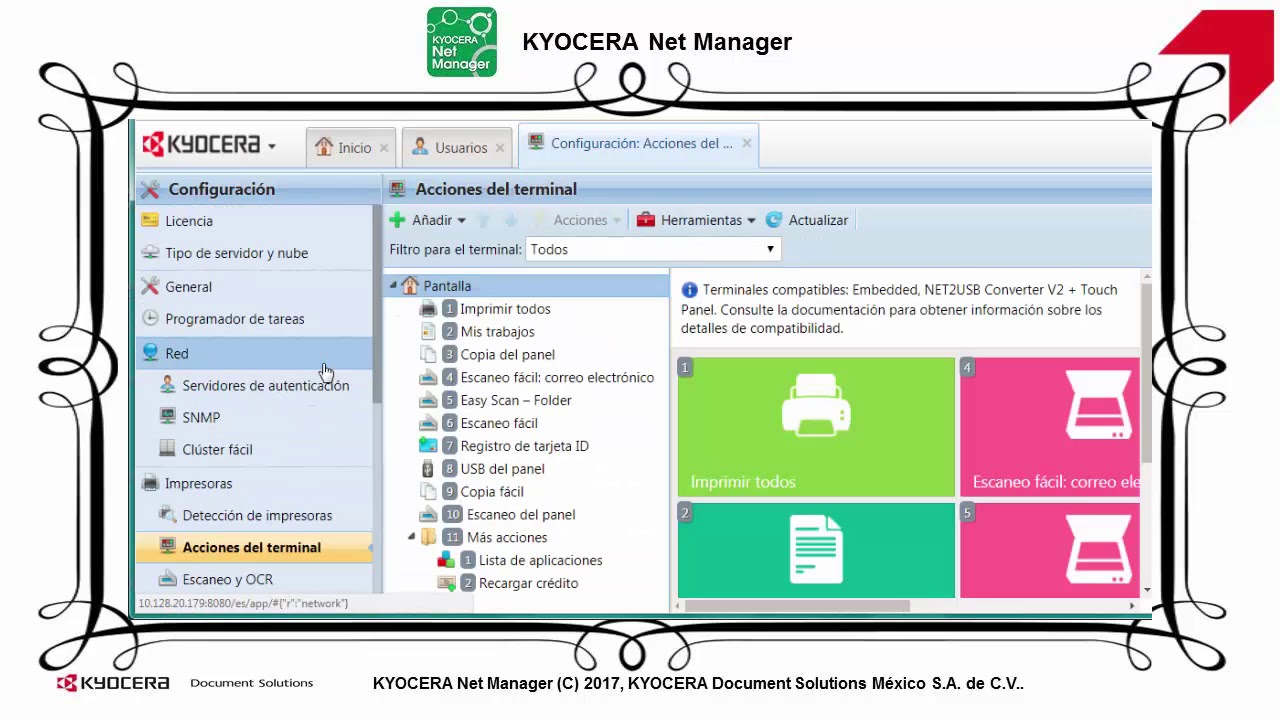This screenshot has height=720, width=1280.
Task: Open the KYOCERA logo main menu
Action: 208,145
